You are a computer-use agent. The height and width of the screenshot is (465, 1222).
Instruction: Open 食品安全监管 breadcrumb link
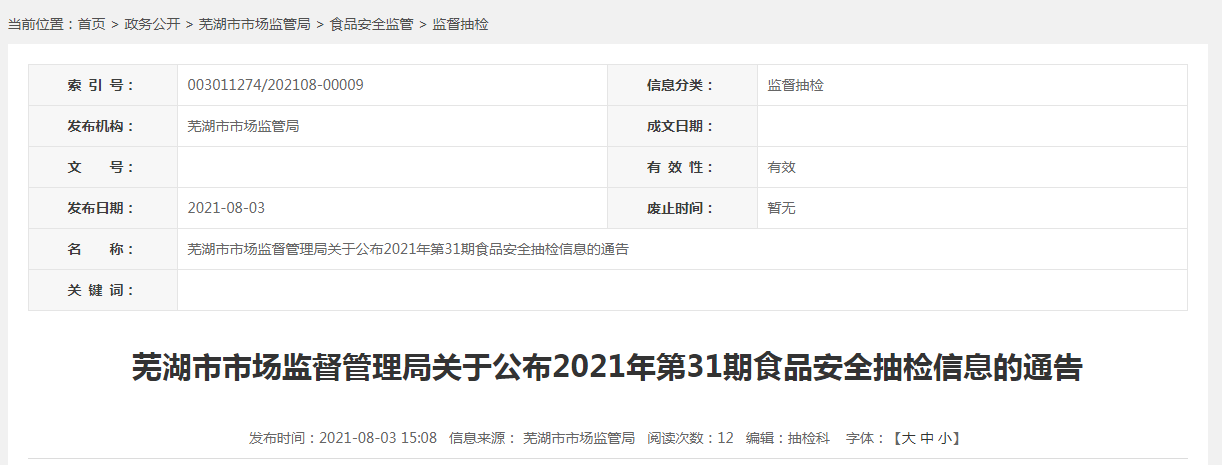tap(371, 24)
